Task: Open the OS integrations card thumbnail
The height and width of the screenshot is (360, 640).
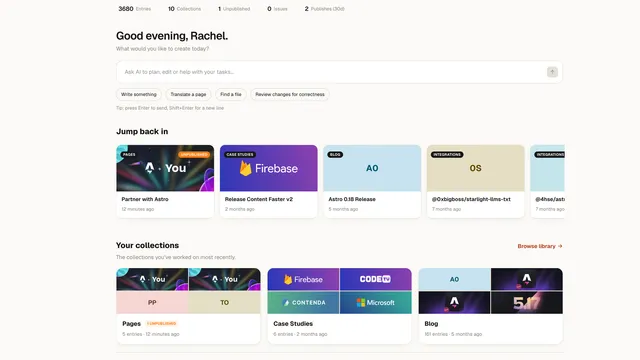Action: (x=476, y=168)
